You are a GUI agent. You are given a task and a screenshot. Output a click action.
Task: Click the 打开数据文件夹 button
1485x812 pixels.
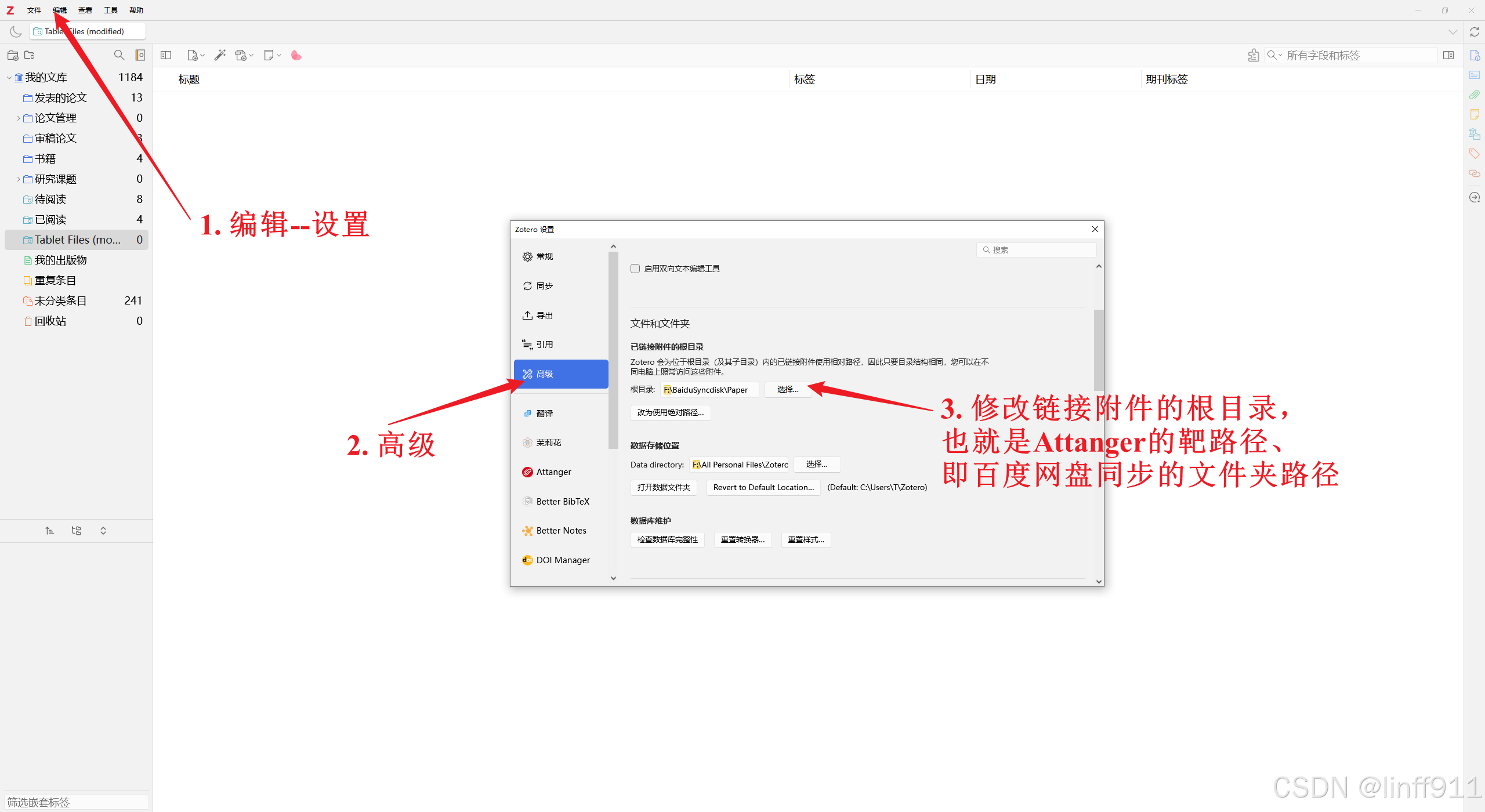click(x=664, y=487)
